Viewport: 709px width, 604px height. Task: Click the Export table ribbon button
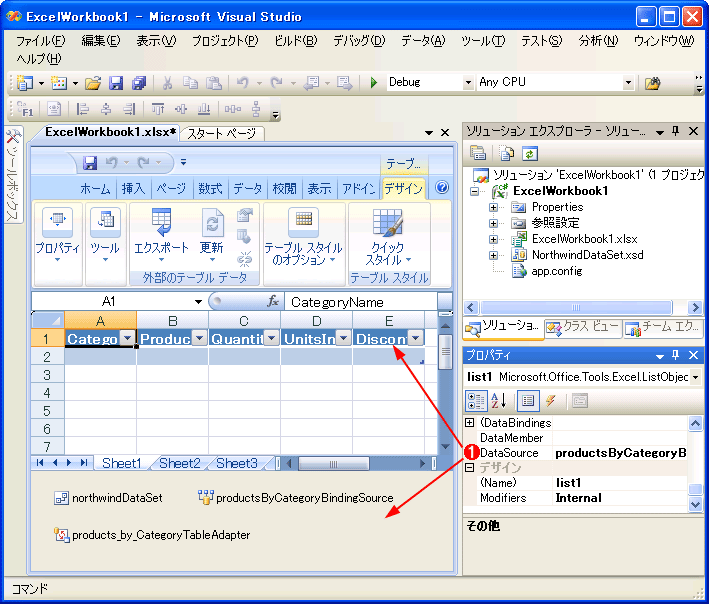coord(161,236)
